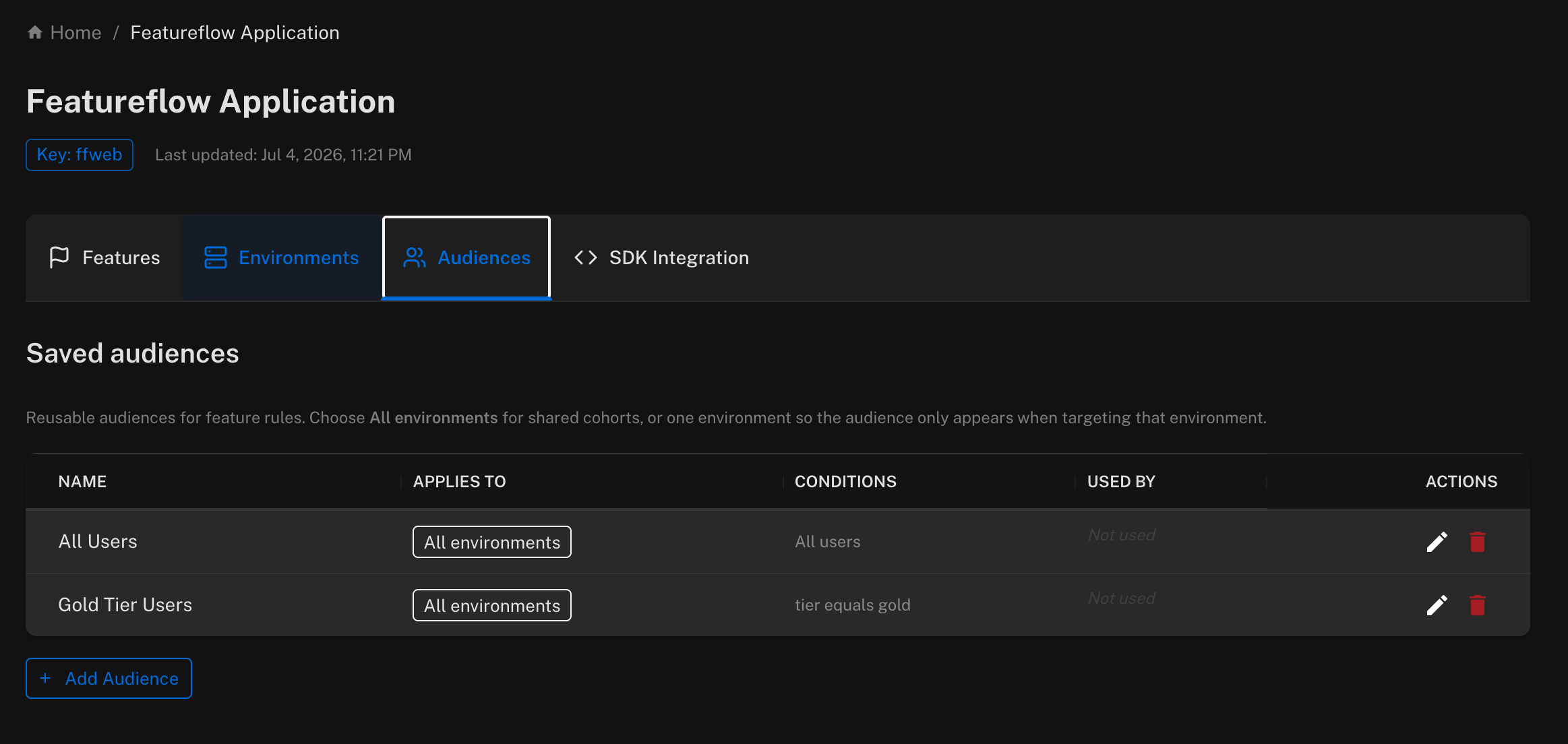Screen dimensions: 1568x744
Task: Edit the Gold Tier Users audience
Action: [x=1437, y=605]
